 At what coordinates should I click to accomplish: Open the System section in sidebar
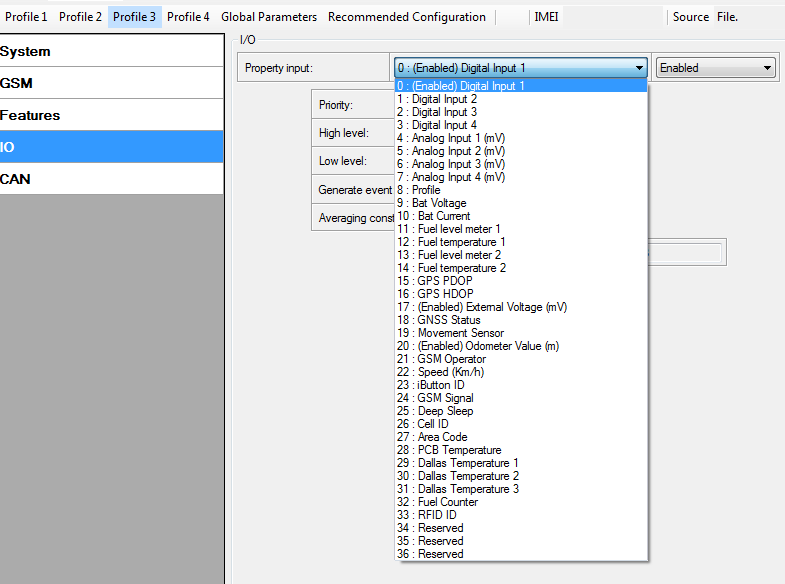click(x=111, y=51)
